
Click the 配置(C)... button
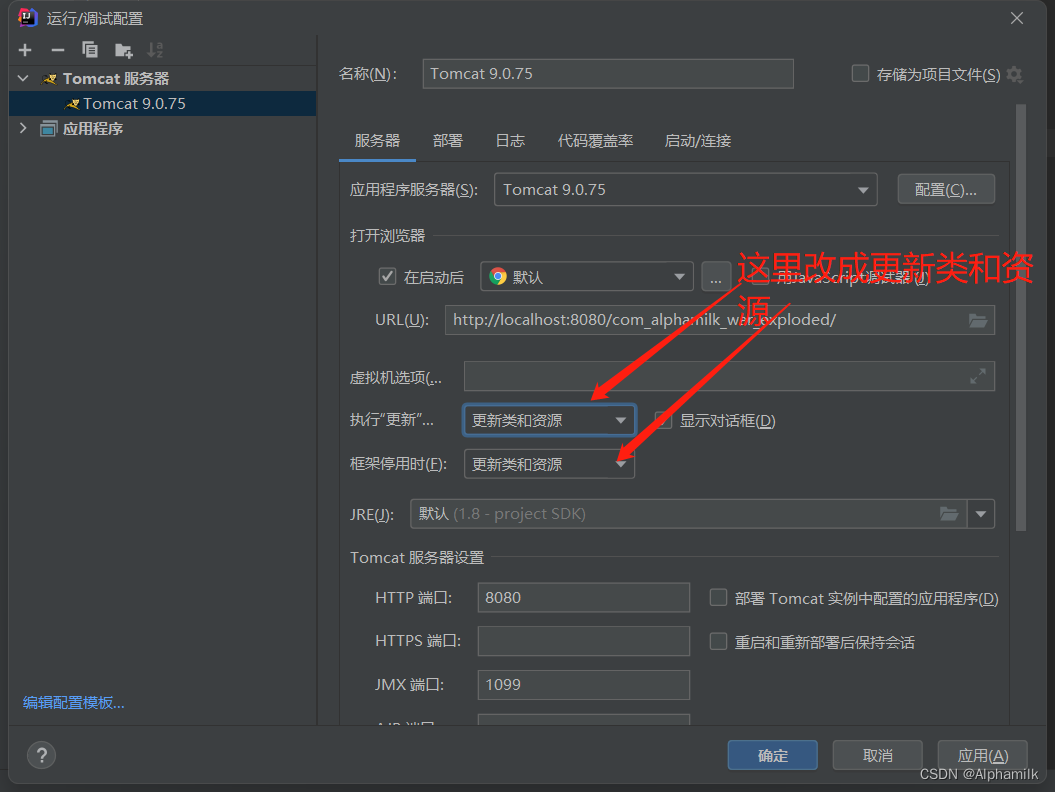coord(945,190)
